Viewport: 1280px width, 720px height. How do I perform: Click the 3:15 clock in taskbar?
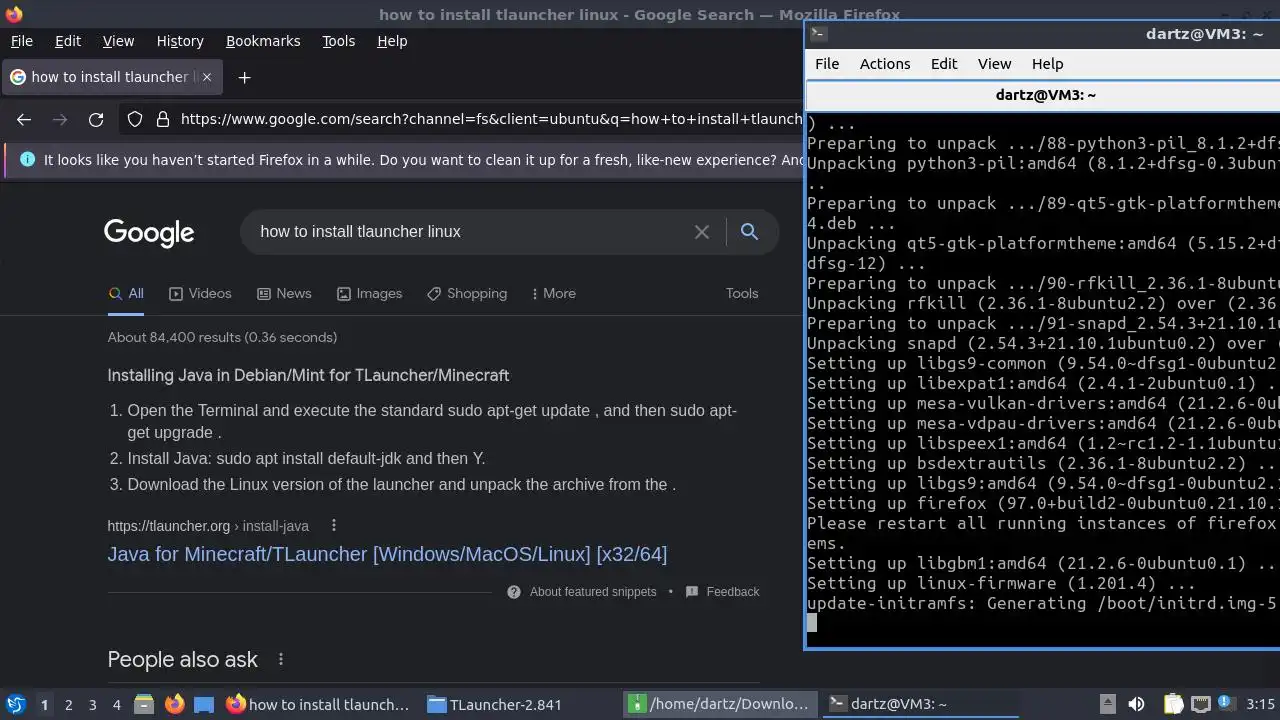[1261, 704]
